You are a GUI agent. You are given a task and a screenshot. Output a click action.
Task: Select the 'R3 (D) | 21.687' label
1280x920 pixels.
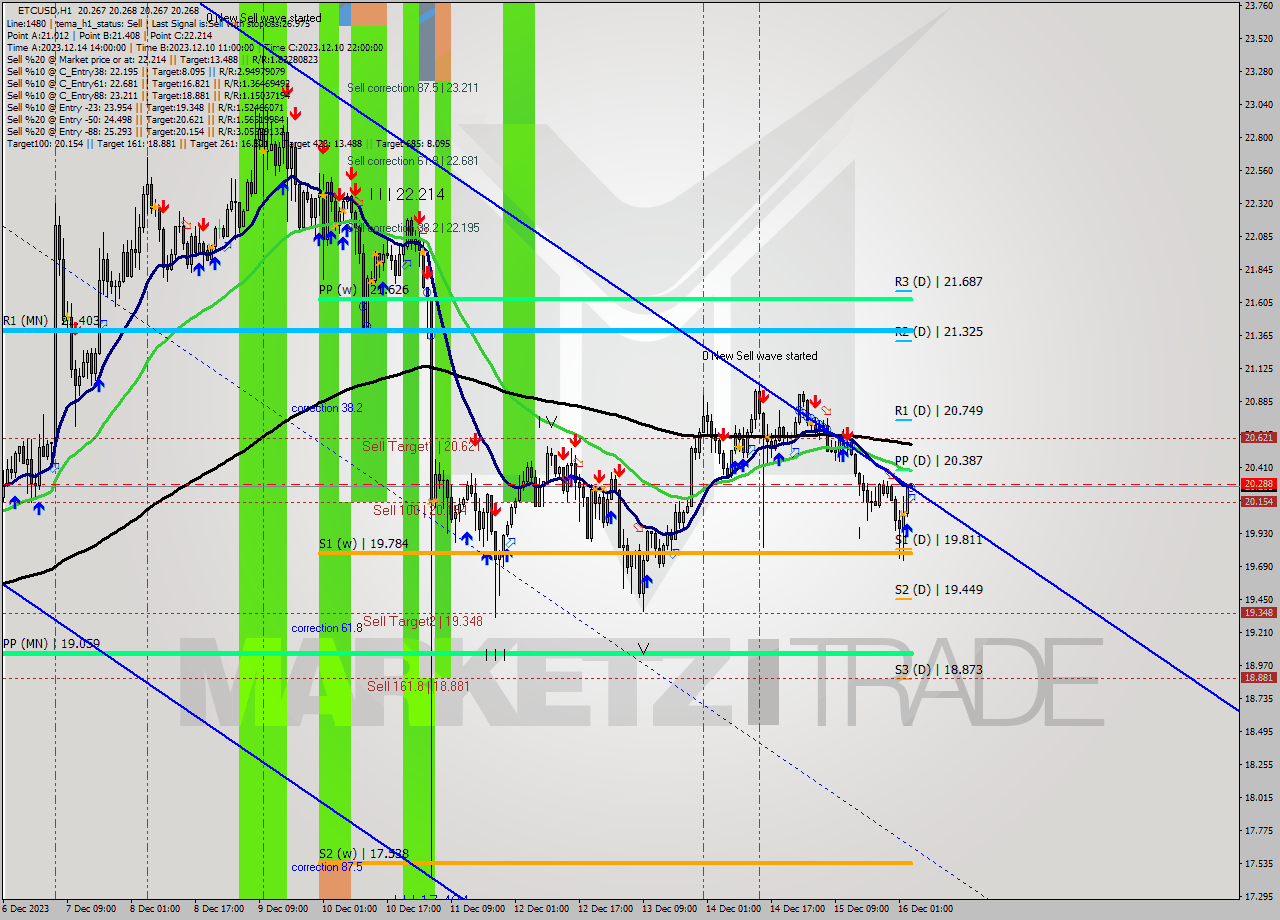pyautogui.click(x=938, y=282)
